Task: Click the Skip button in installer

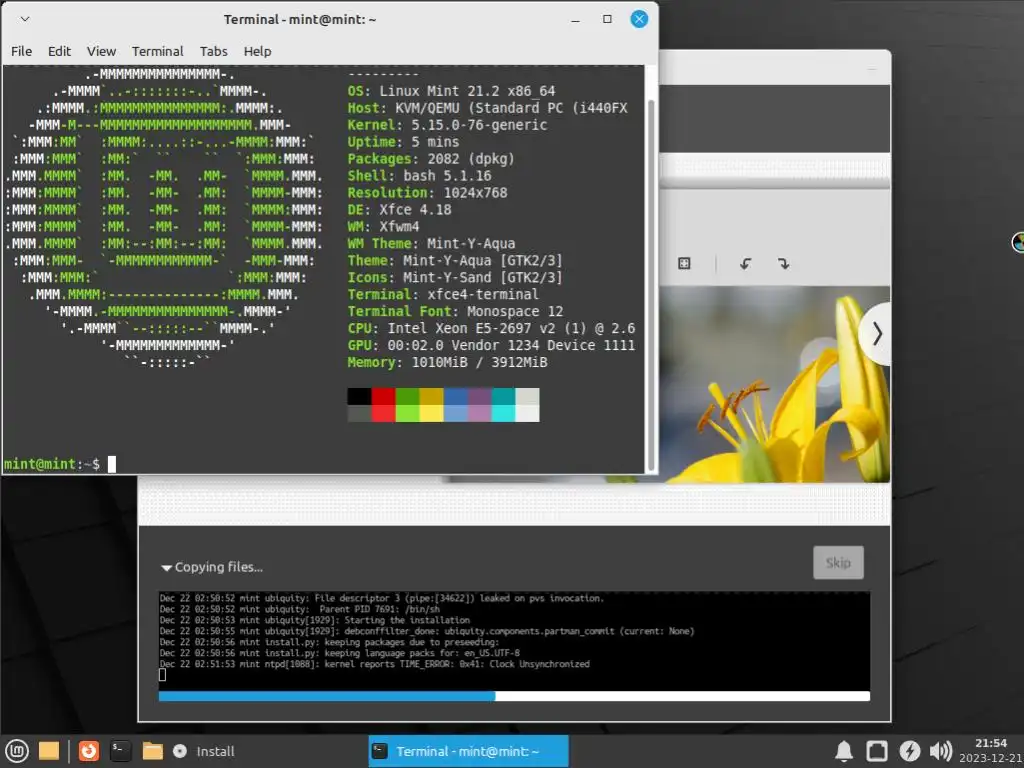Action: pyautogui.click(x=838, y=562)
